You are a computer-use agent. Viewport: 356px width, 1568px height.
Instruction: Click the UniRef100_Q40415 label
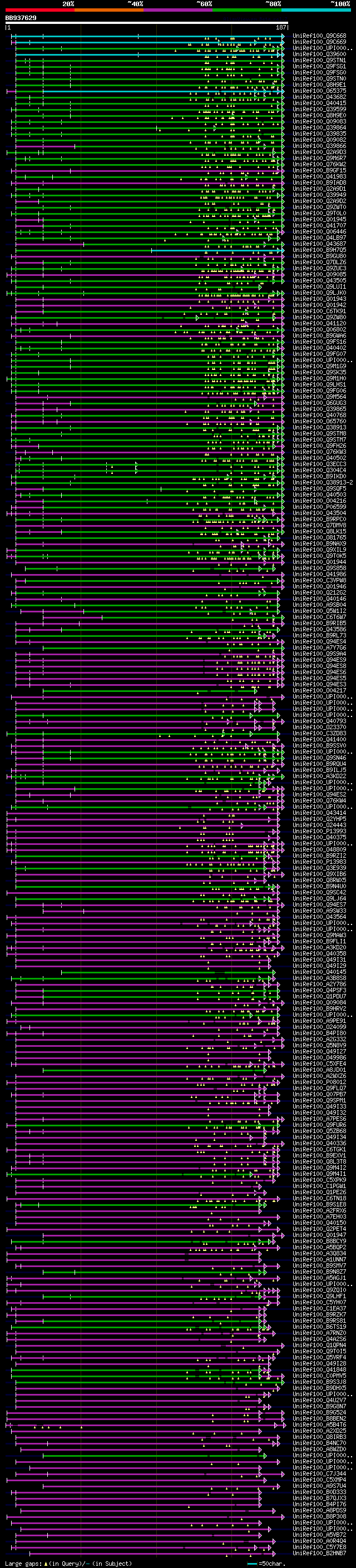point(319,103)
